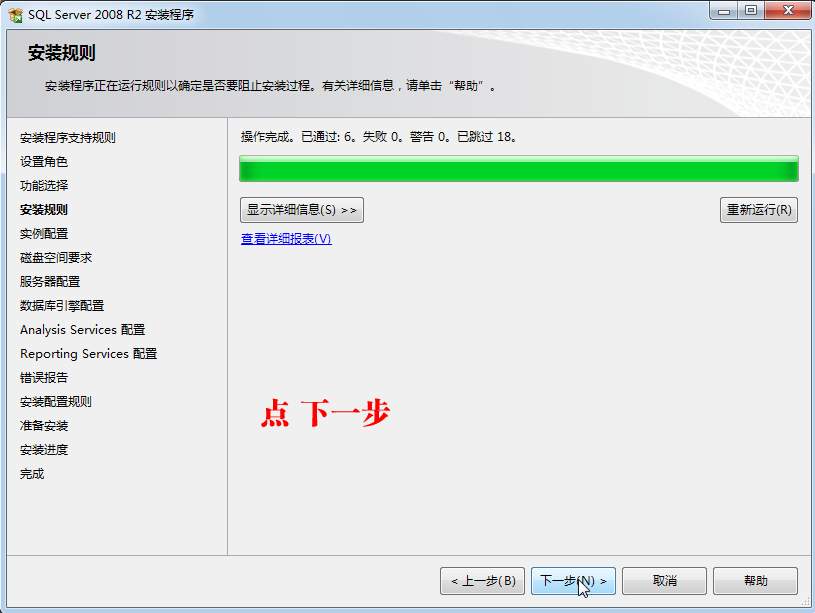Image resolution: width=815 pixels, height=613 pixels.
Task: Expand details with 显示详细信息(S) button
Action: pos(302,210)
